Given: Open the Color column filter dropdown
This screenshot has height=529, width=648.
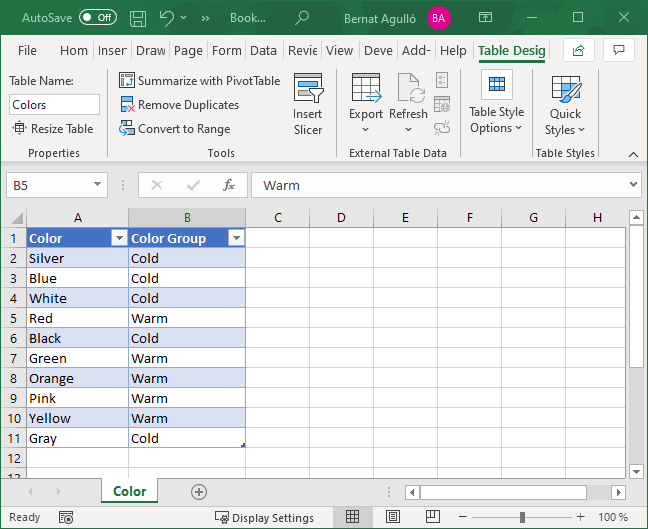Looking at the screenshot, I should coord(118,238).
